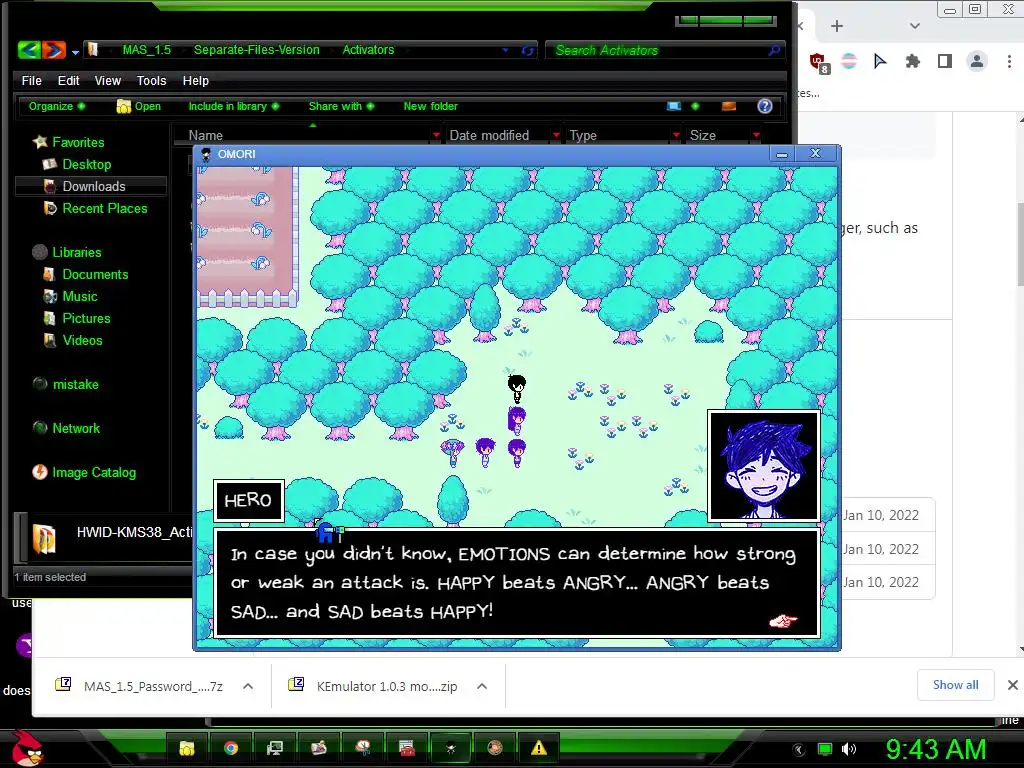Open Type column filter arrow
Image resolution: width=1024 pixels, height=768 pixels.
click(x=676, y=135)
